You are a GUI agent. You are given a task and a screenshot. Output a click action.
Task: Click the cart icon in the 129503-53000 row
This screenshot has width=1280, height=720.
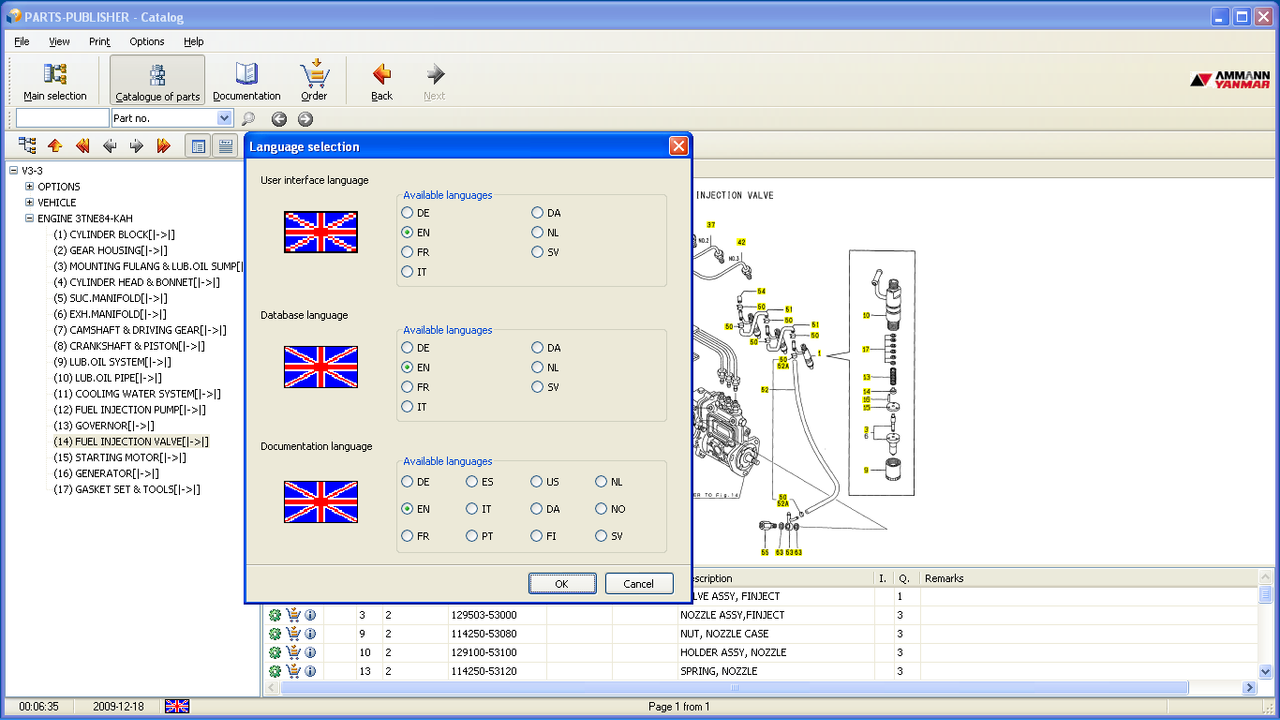tap(293, 615)
